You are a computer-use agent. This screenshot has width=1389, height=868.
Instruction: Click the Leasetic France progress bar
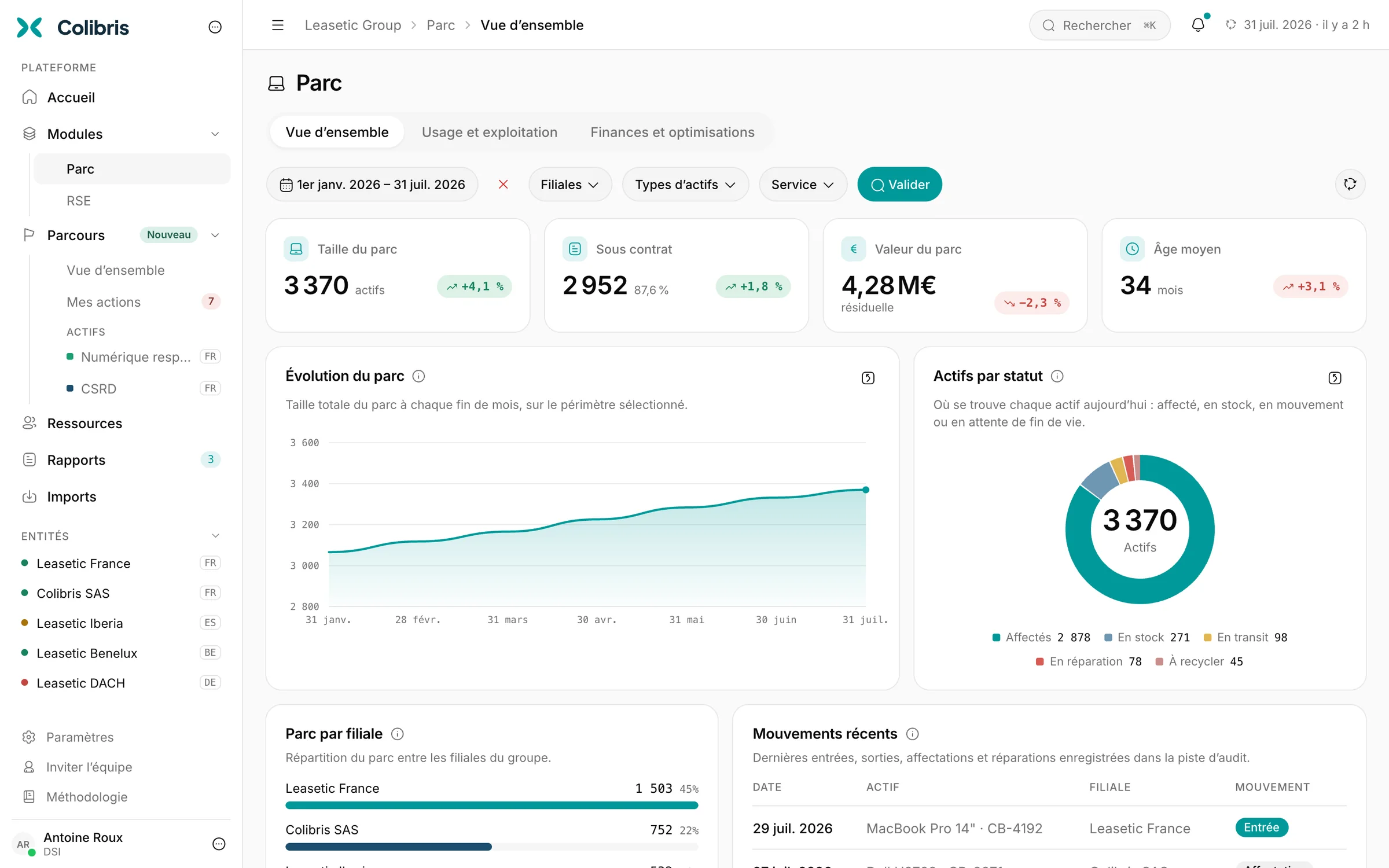pos(492,805)
